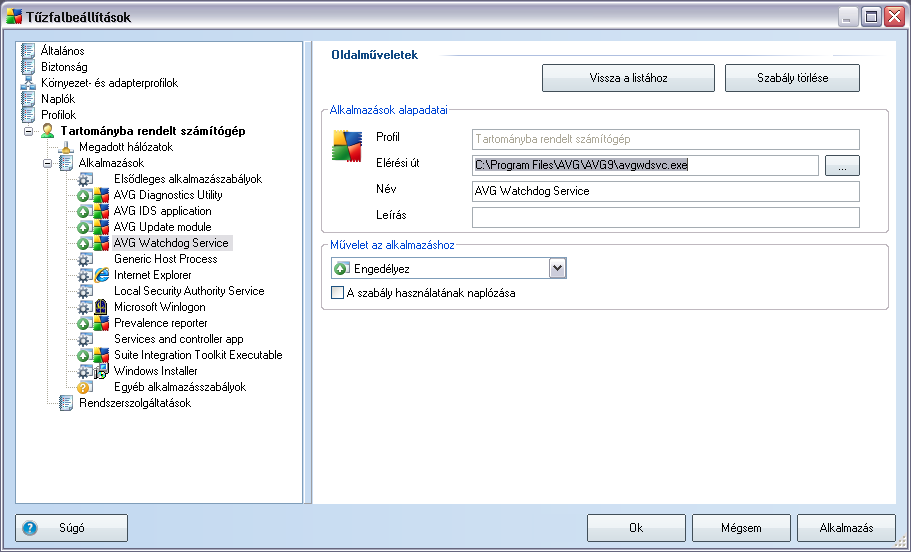Select Biztonság in the settings tree

64,67
